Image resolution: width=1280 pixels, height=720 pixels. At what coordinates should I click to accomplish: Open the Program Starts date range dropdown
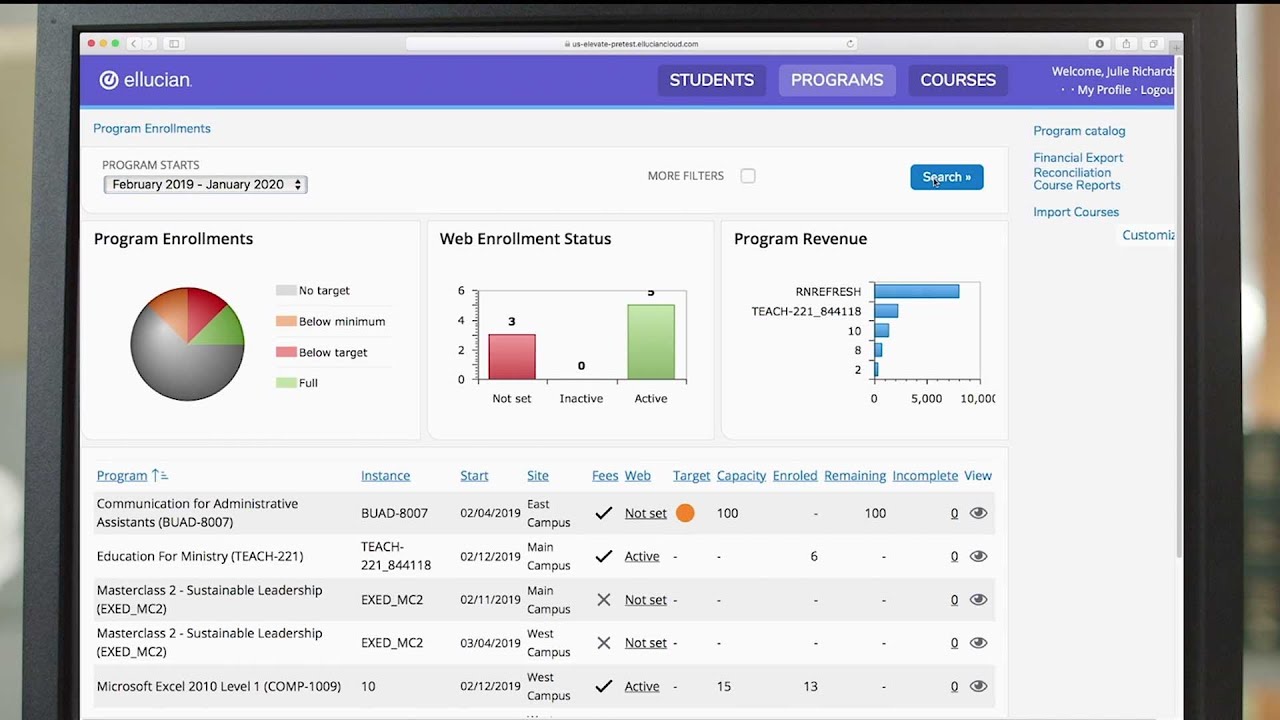pos(205,185)
